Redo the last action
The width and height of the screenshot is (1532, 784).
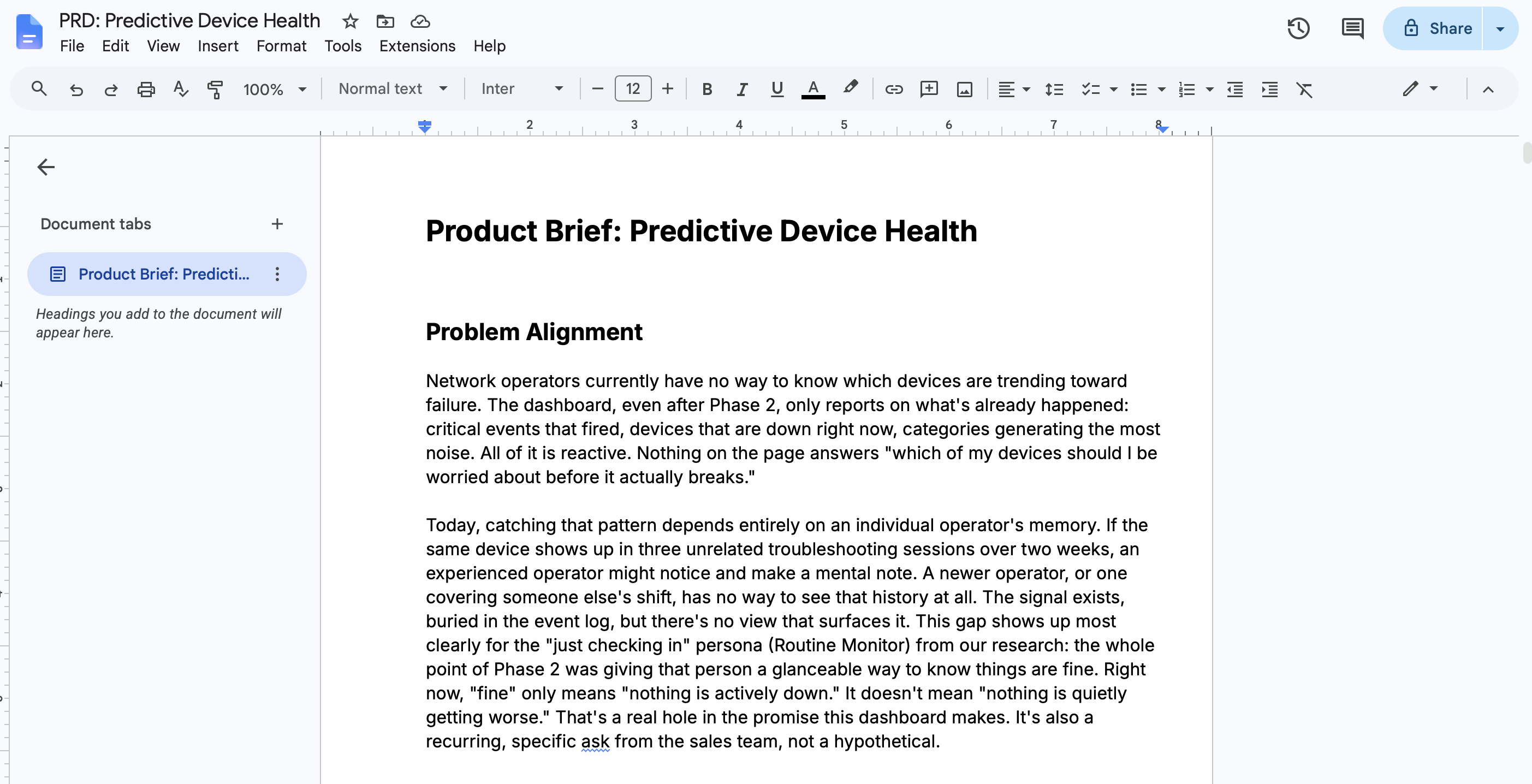[x=111, y=89]
